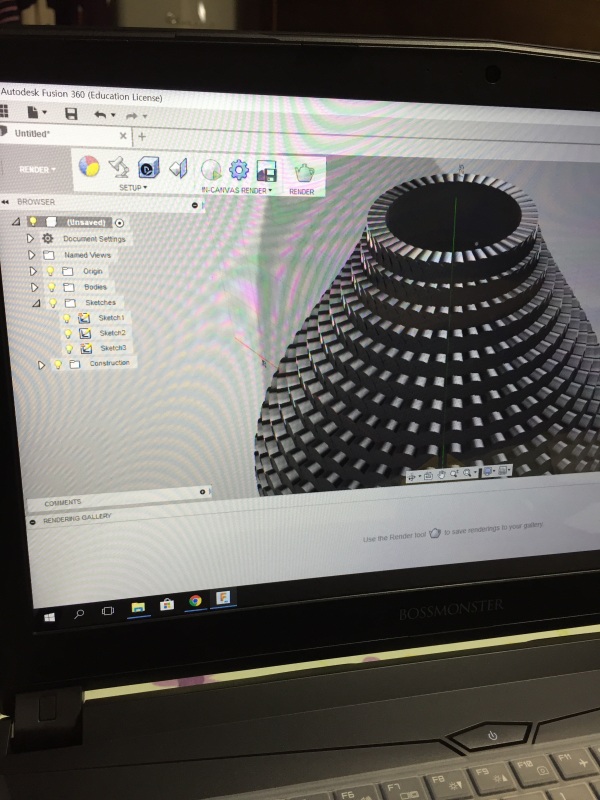The image size is (600, 800).
Task: Open Scene Settings lamp icon
Action: [x=118, y=166]
